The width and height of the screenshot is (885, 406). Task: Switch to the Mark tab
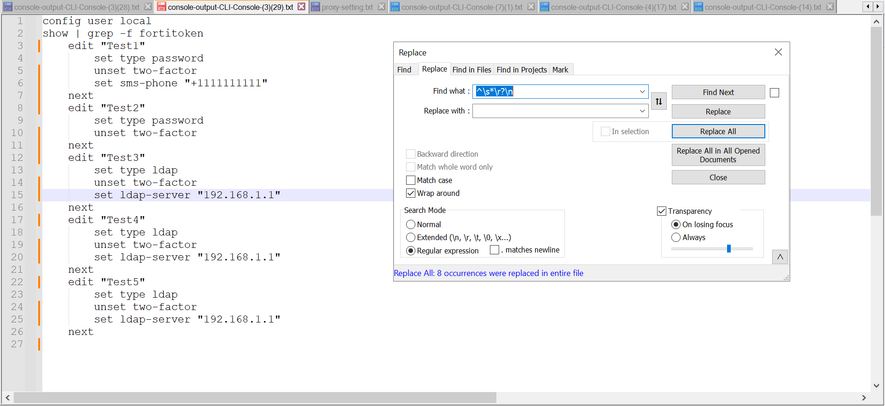coord(560,69)
